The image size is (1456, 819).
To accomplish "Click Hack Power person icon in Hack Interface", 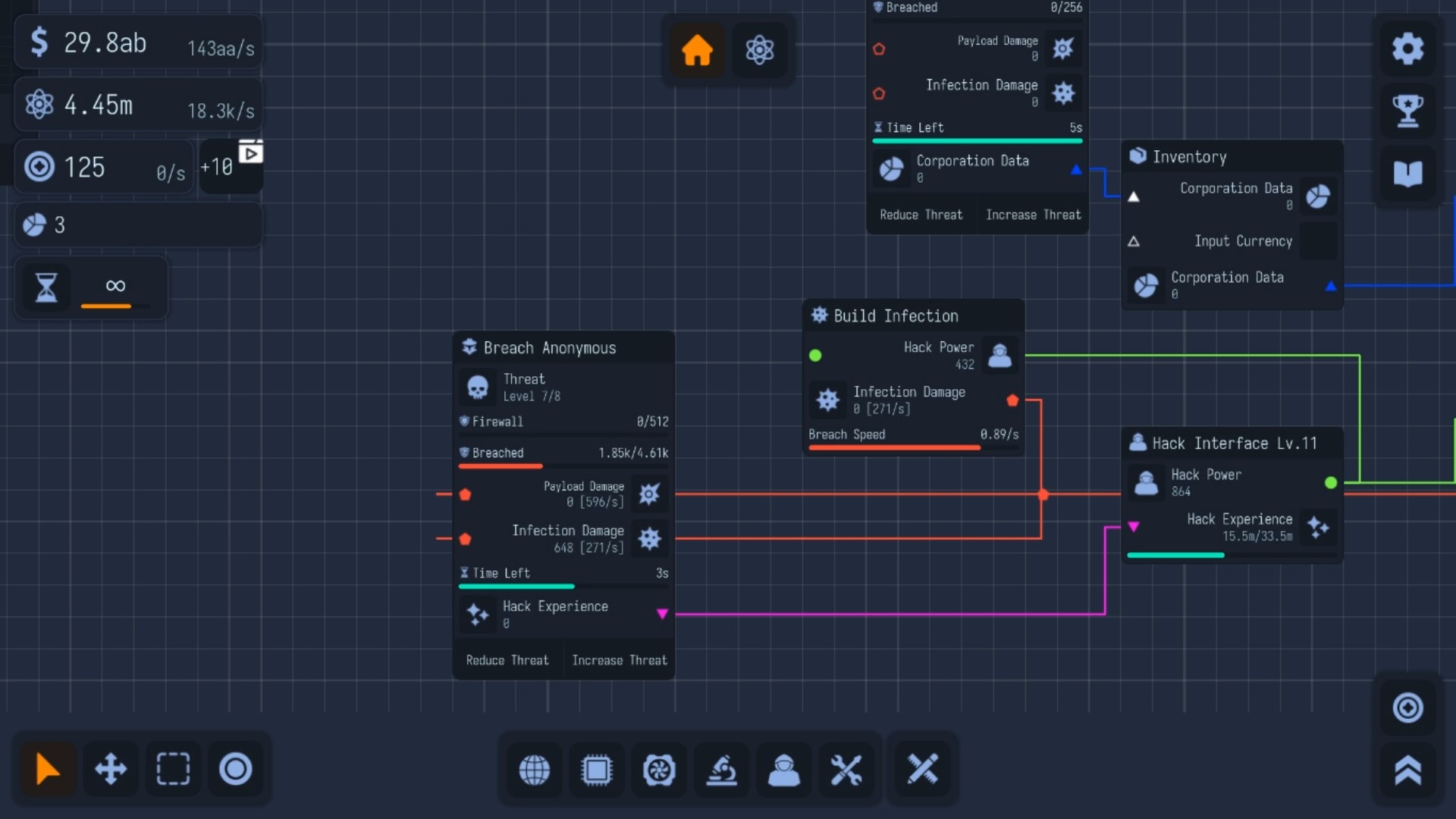I will point(1146,483).
